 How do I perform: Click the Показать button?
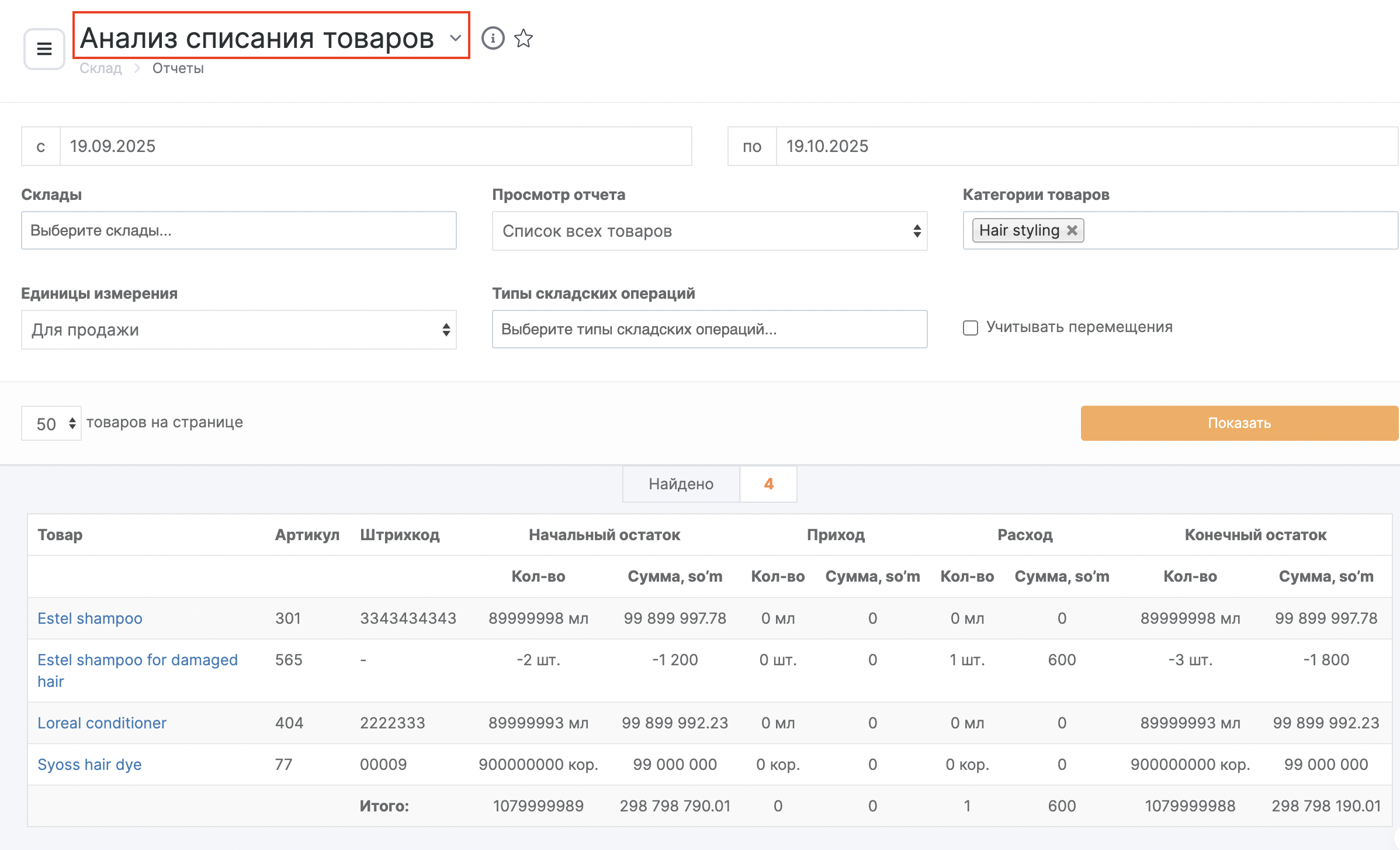(x=1239, y=423)
